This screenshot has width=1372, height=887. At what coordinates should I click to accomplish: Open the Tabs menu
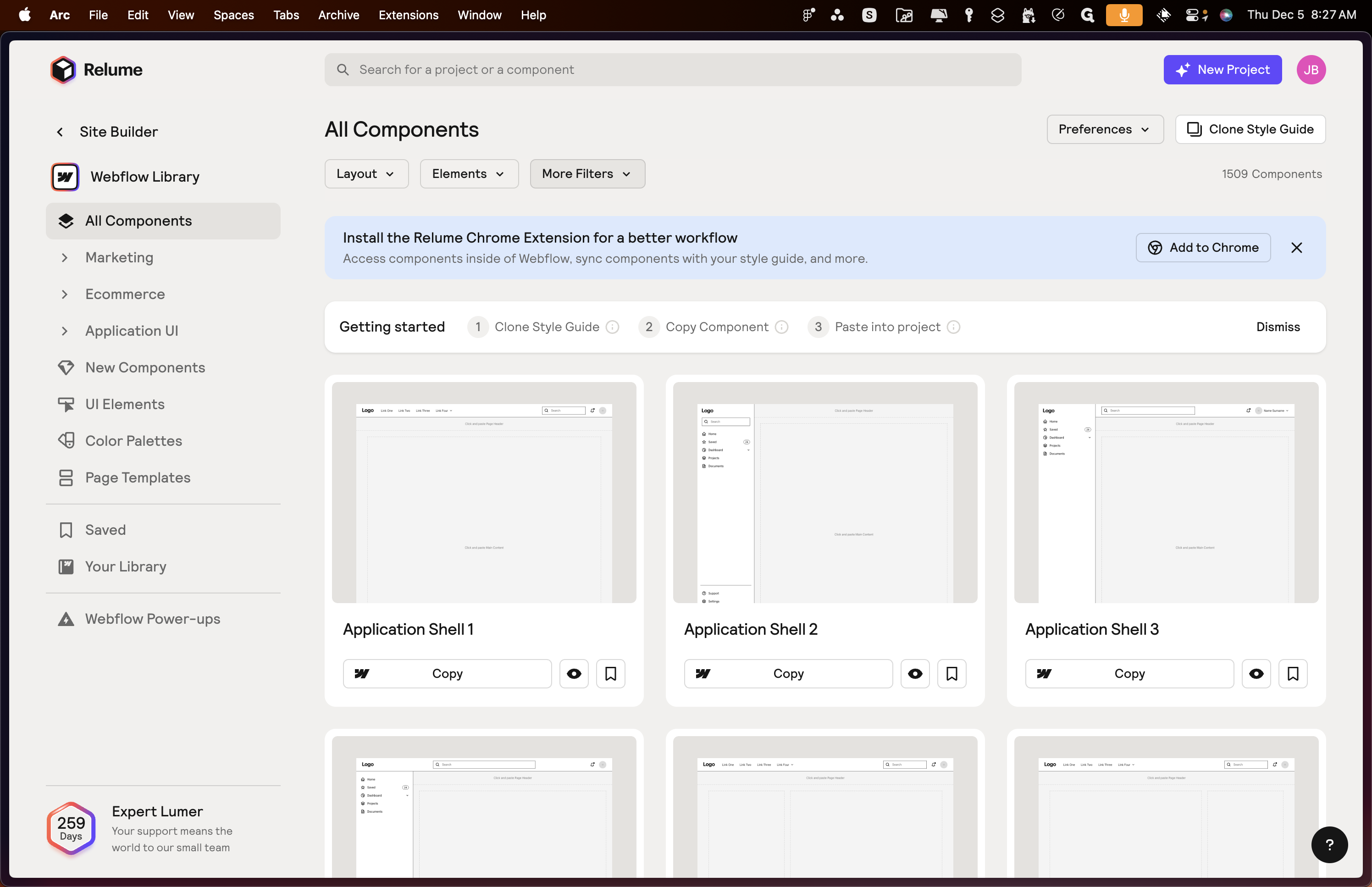click(286, 15)
